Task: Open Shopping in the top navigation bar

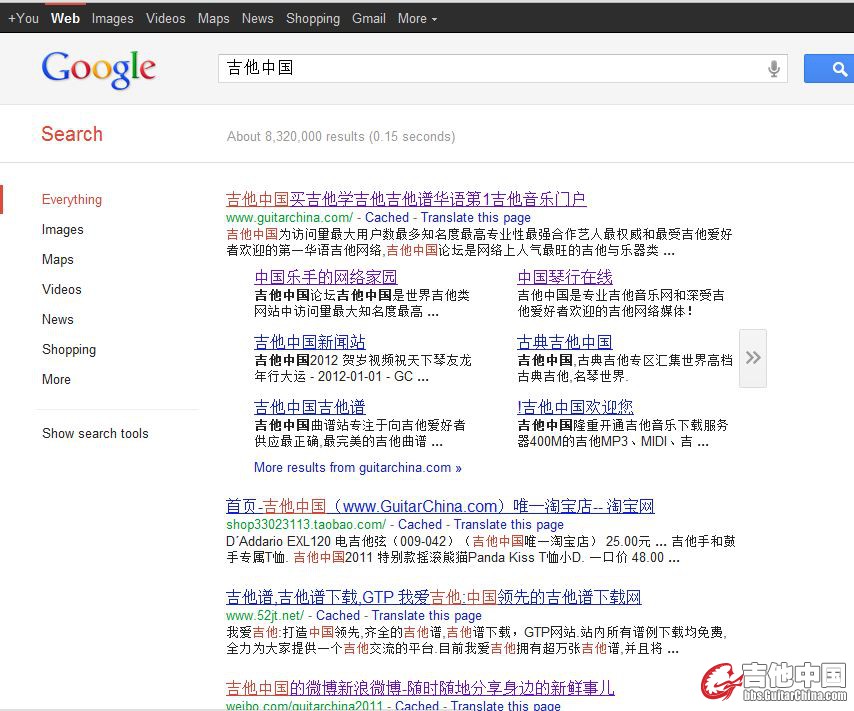Action: (x=313, y=19)
